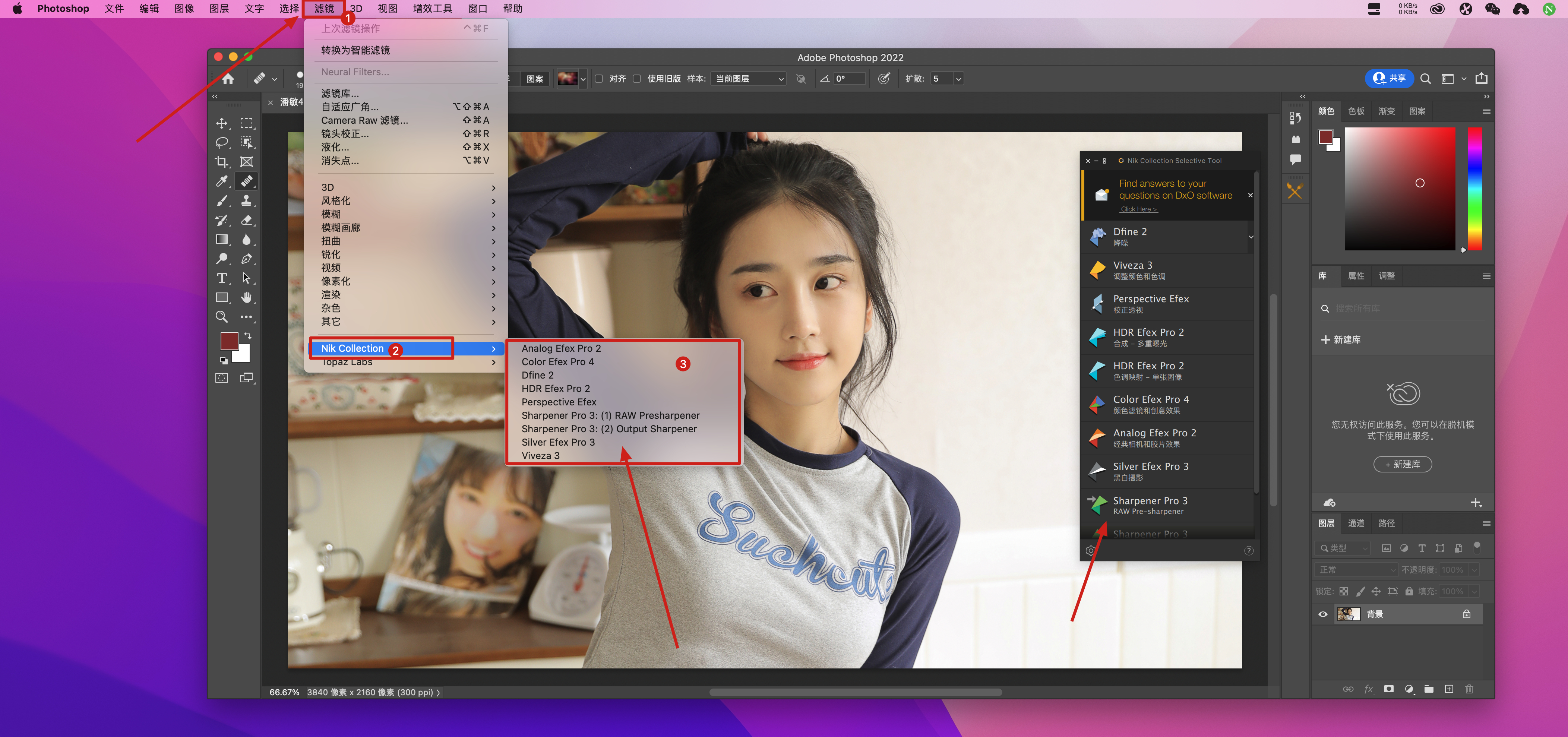This screenshot has height=737, width=1568.
Task: Select the Eyedropper tool
Action: [x=222, y=181]
